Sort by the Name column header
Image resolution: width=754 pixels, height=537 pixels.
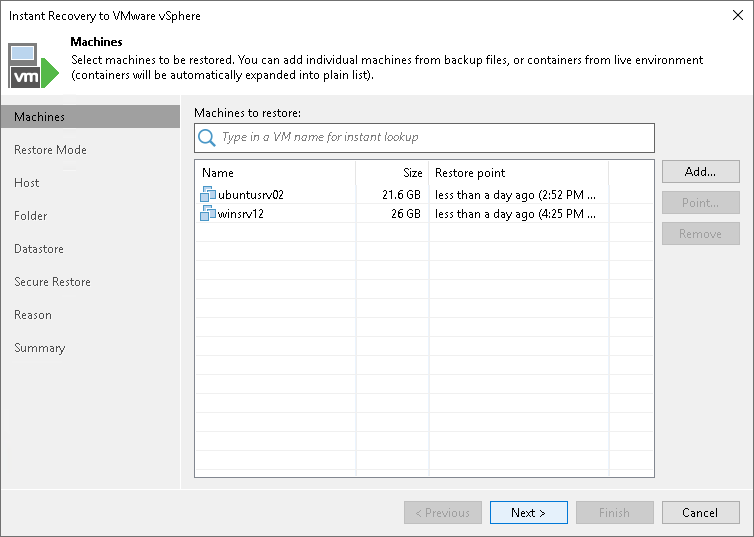(x=275, y=173)
